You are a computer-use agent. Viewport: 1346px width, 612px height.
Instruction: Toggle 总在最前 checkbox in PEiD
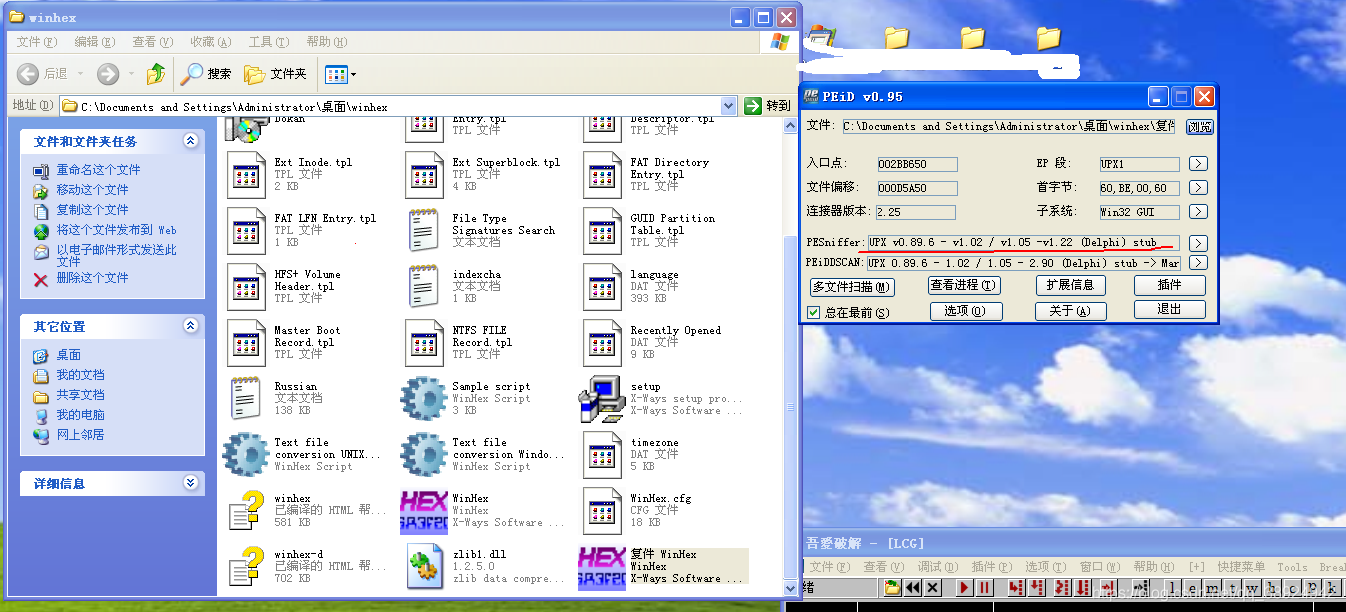814,312
